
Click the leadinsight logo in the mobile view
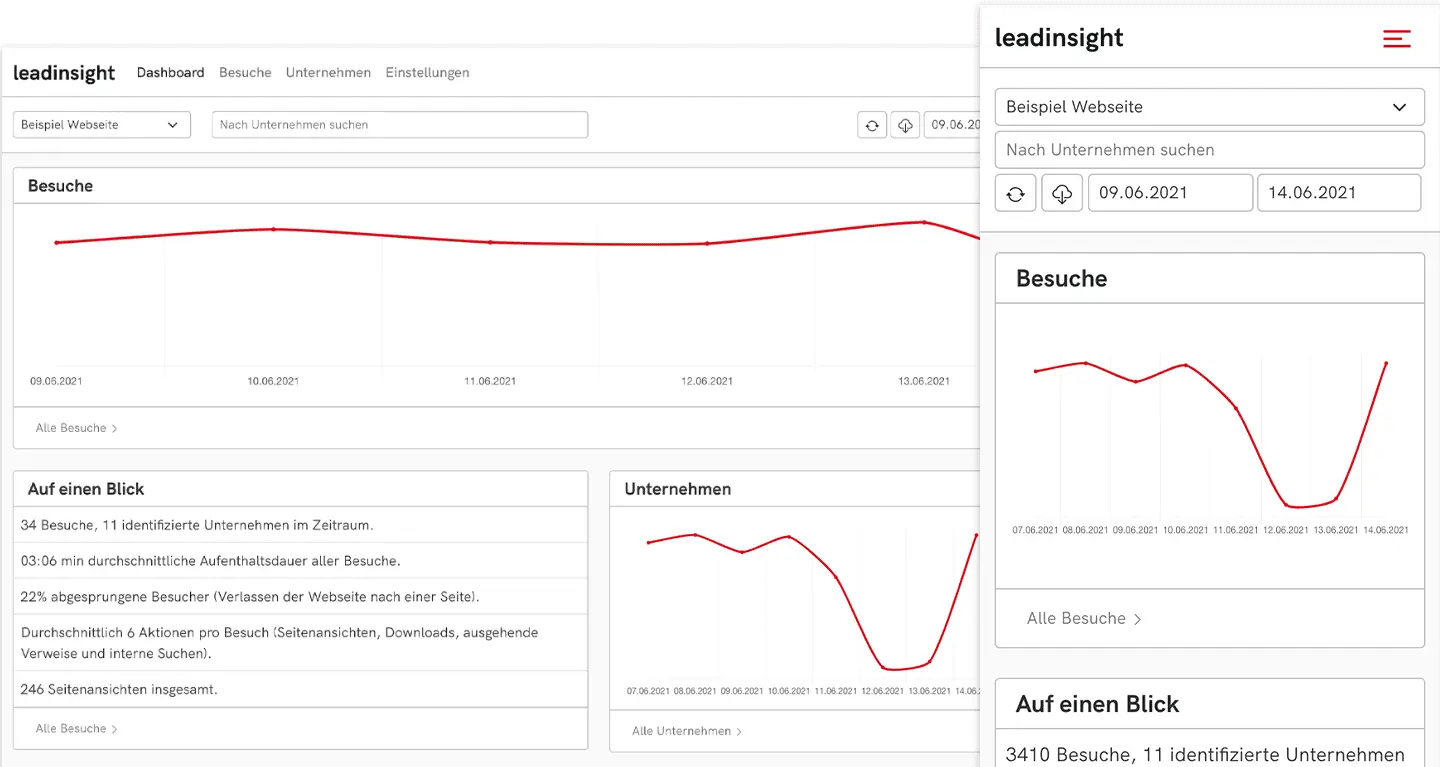1059,38
